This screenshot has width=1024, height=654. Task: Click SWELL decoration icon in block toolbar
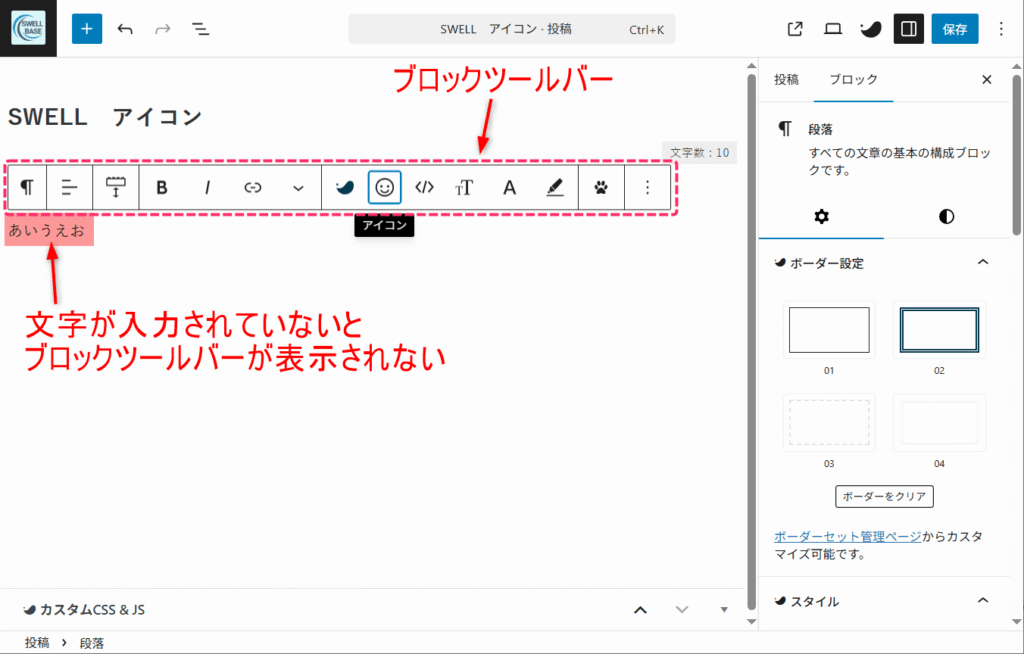[345, 188]
